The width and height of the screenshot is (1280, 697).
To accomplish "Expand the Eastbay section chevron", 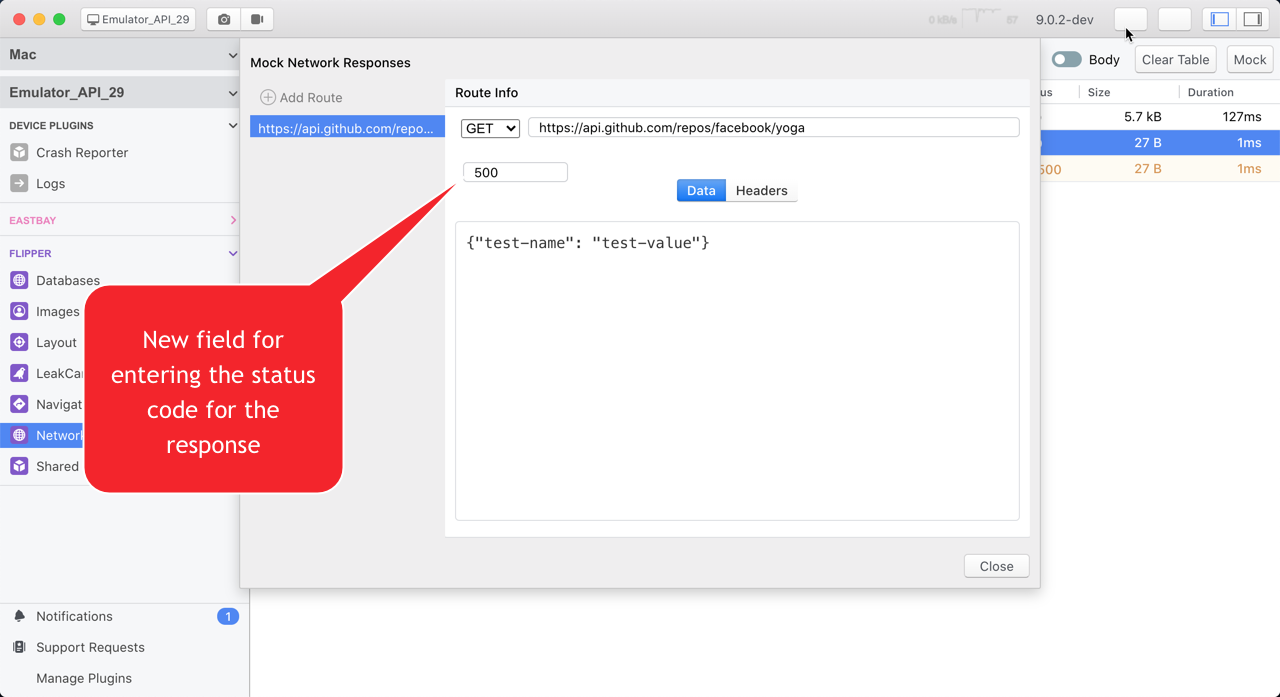I will tap(233, 220).
